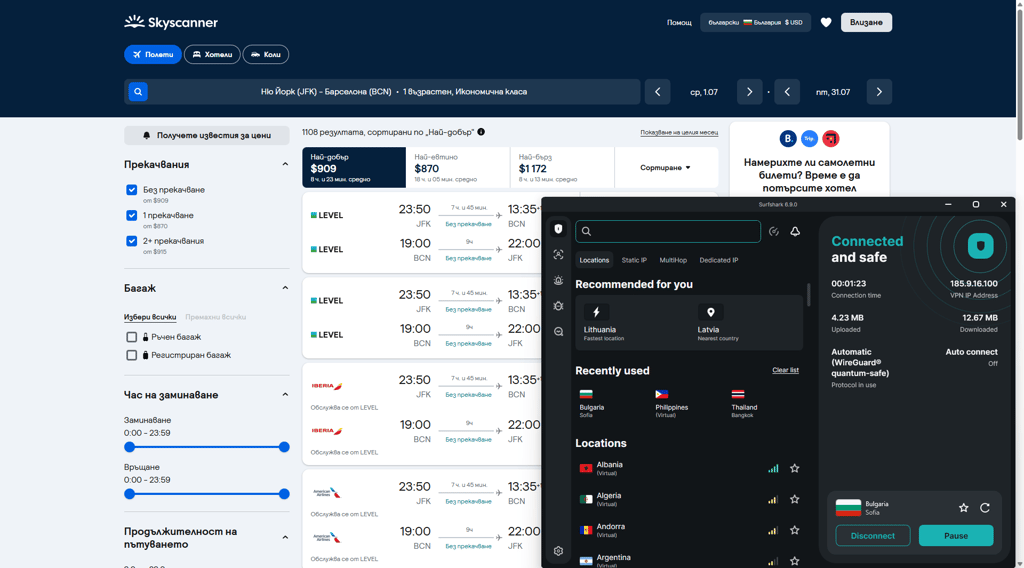Click Booking.com partner icon in hotel ad
This screenshot has height=568, width=1024.
[788, 138]
